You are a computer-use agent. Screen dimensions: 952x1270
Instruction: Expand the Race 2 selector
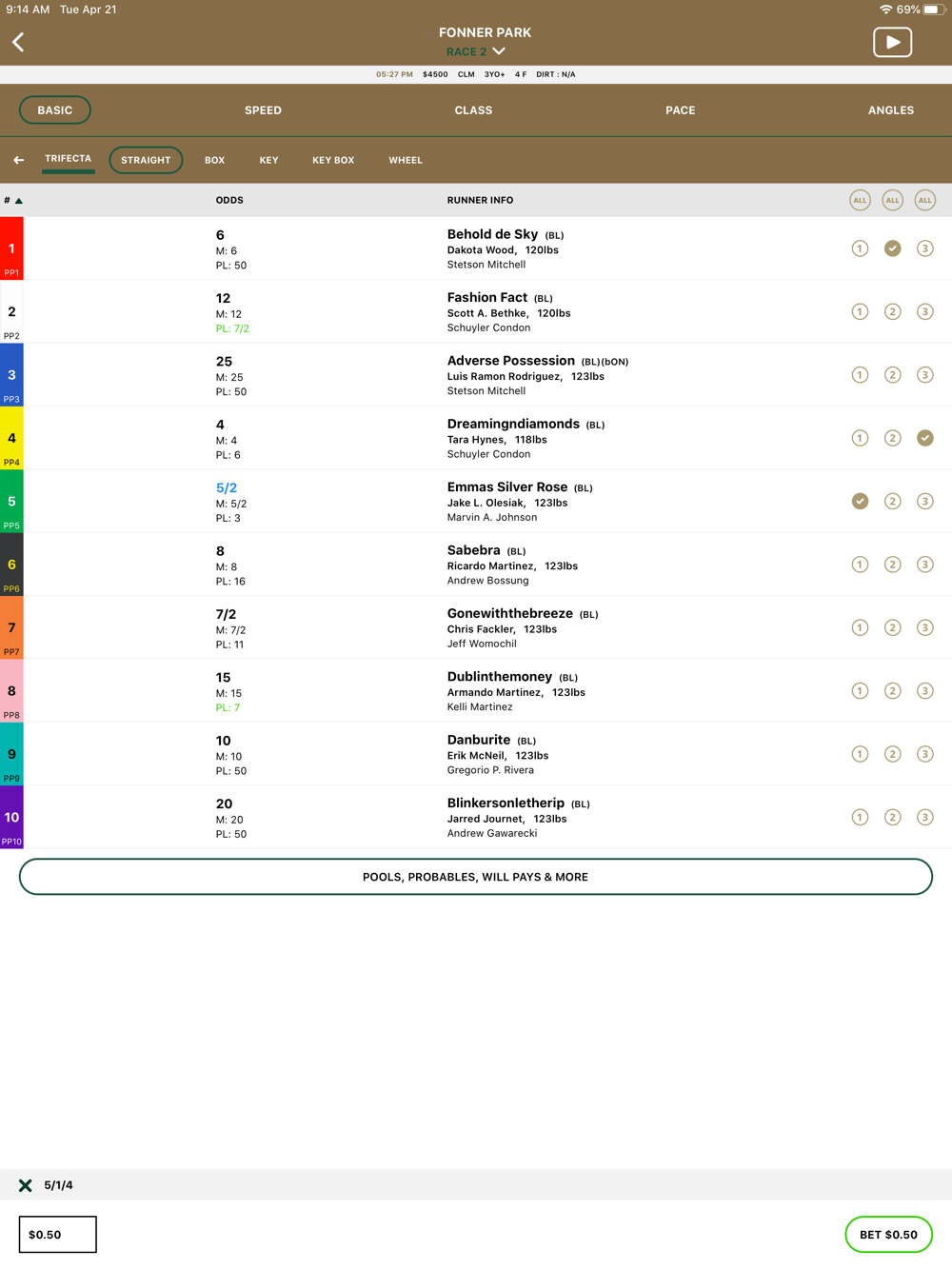point(476,51)
